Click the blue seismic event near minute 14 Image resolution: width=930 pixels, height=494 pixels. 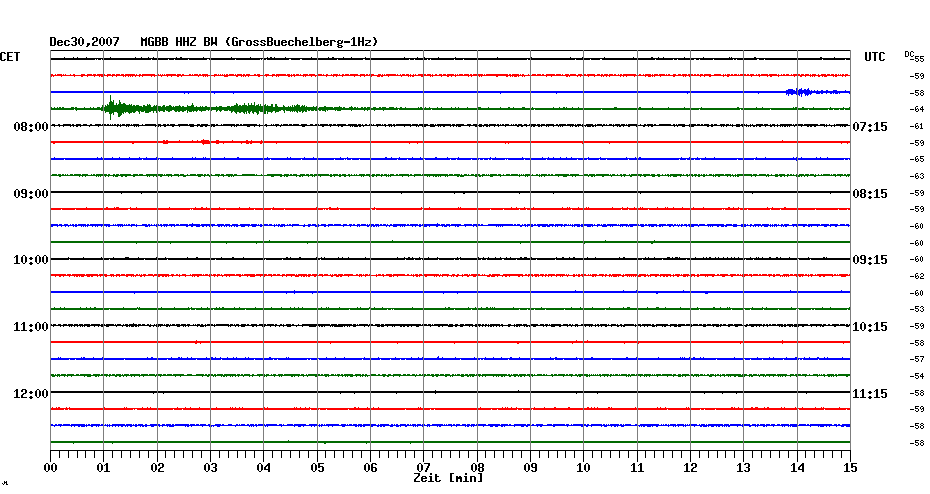801,92
